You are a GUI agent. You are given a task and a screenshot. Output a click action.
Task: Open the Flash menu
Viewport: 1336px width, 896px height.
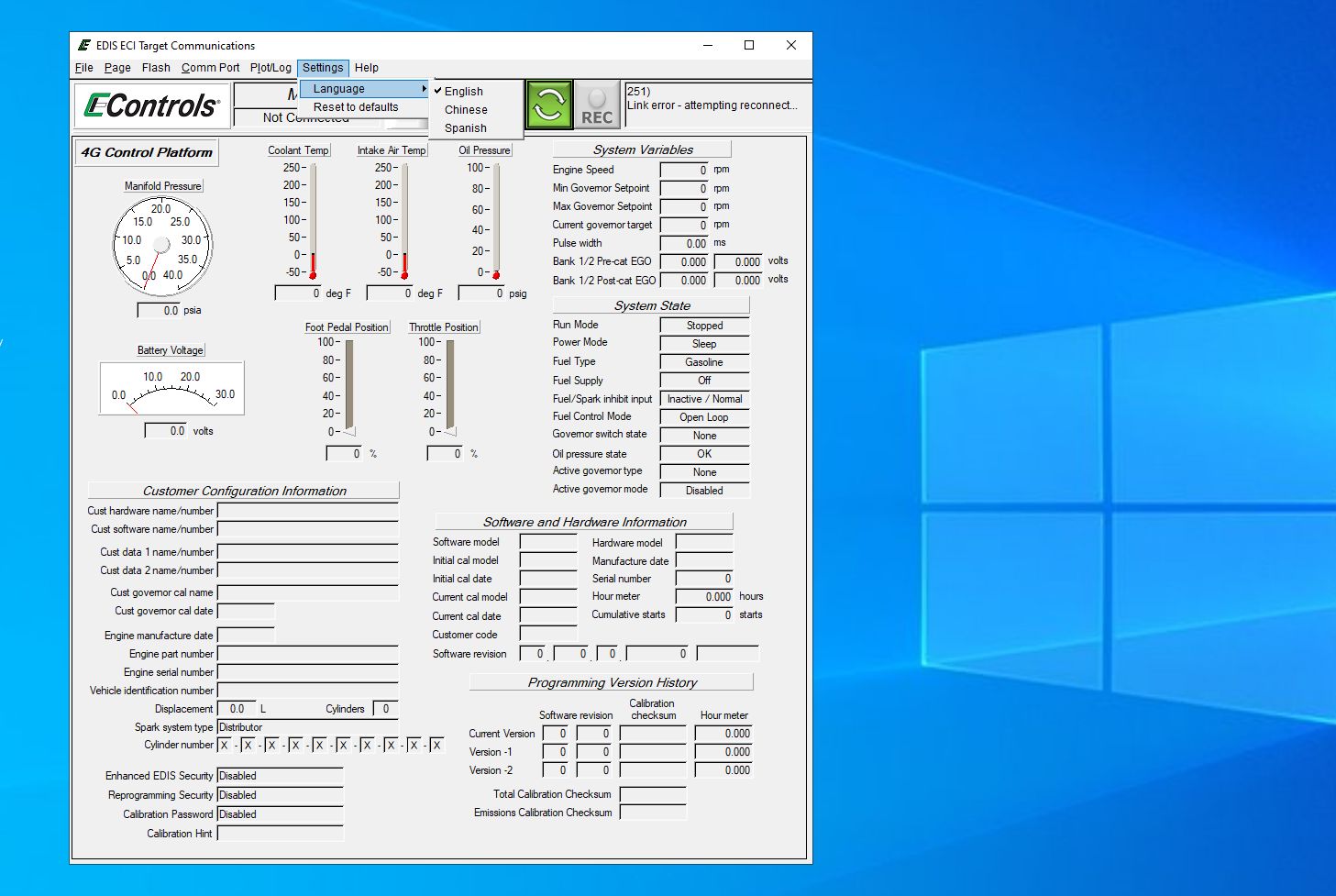[x=156, y=68]
